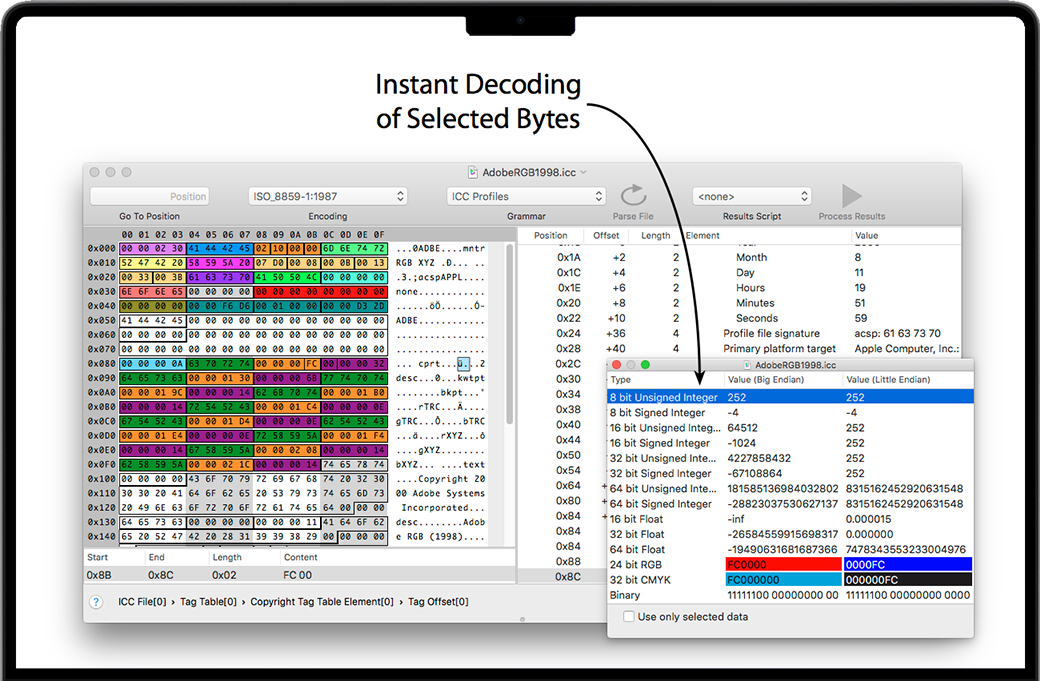This screenshot has height=681, width=1040.
Task: Click the AdobeRGB1998.icc document icon in main title bar
Action: coord(473,172)
